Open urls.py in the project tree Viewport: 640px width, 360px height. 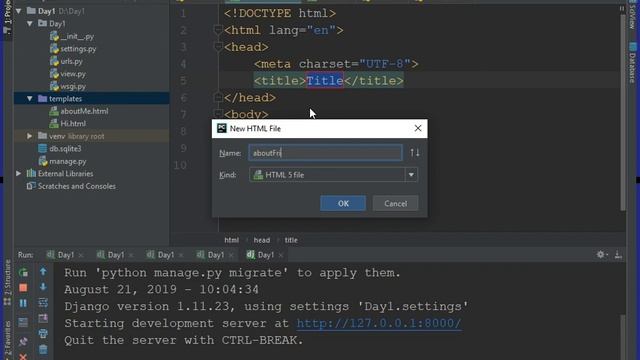tap(71, 61)
